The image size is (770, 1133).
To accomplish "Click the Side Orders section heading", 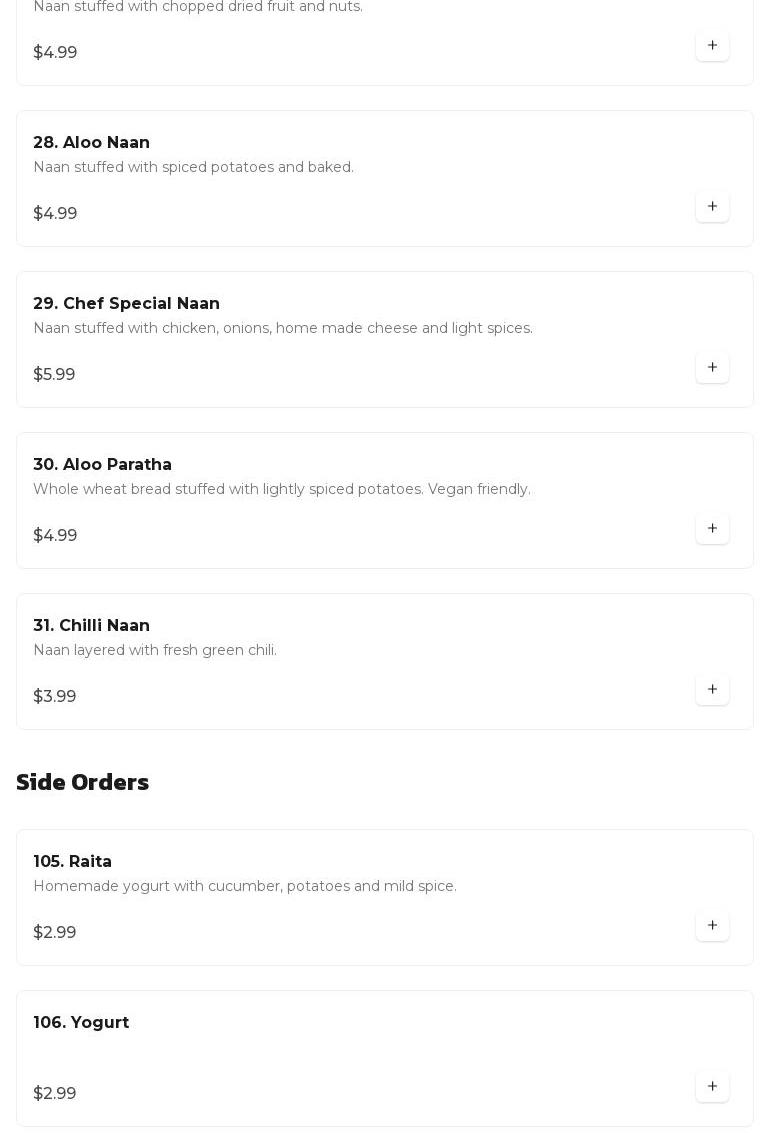I will tap(82, 783).
